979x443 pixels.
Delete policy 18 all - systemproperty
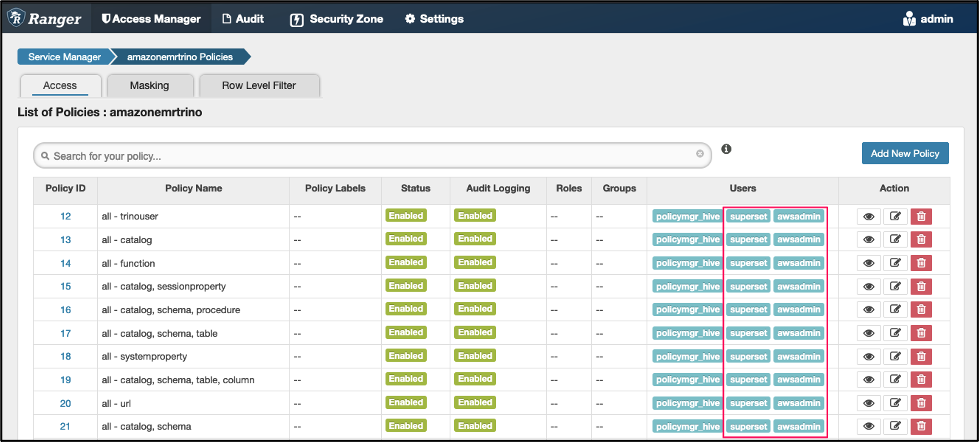(921, 356)
